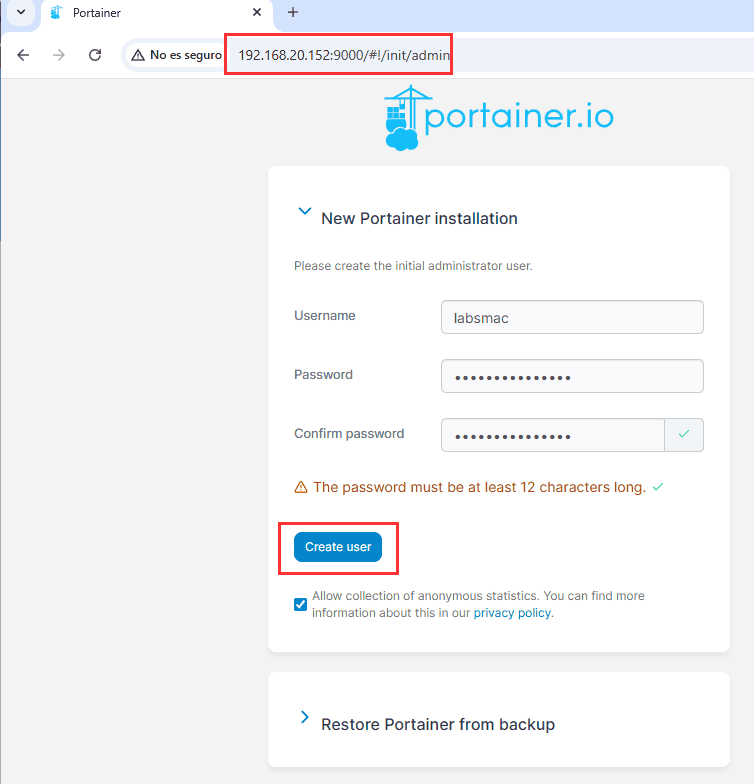Click the Username field containing labsmac

(572, 317)
